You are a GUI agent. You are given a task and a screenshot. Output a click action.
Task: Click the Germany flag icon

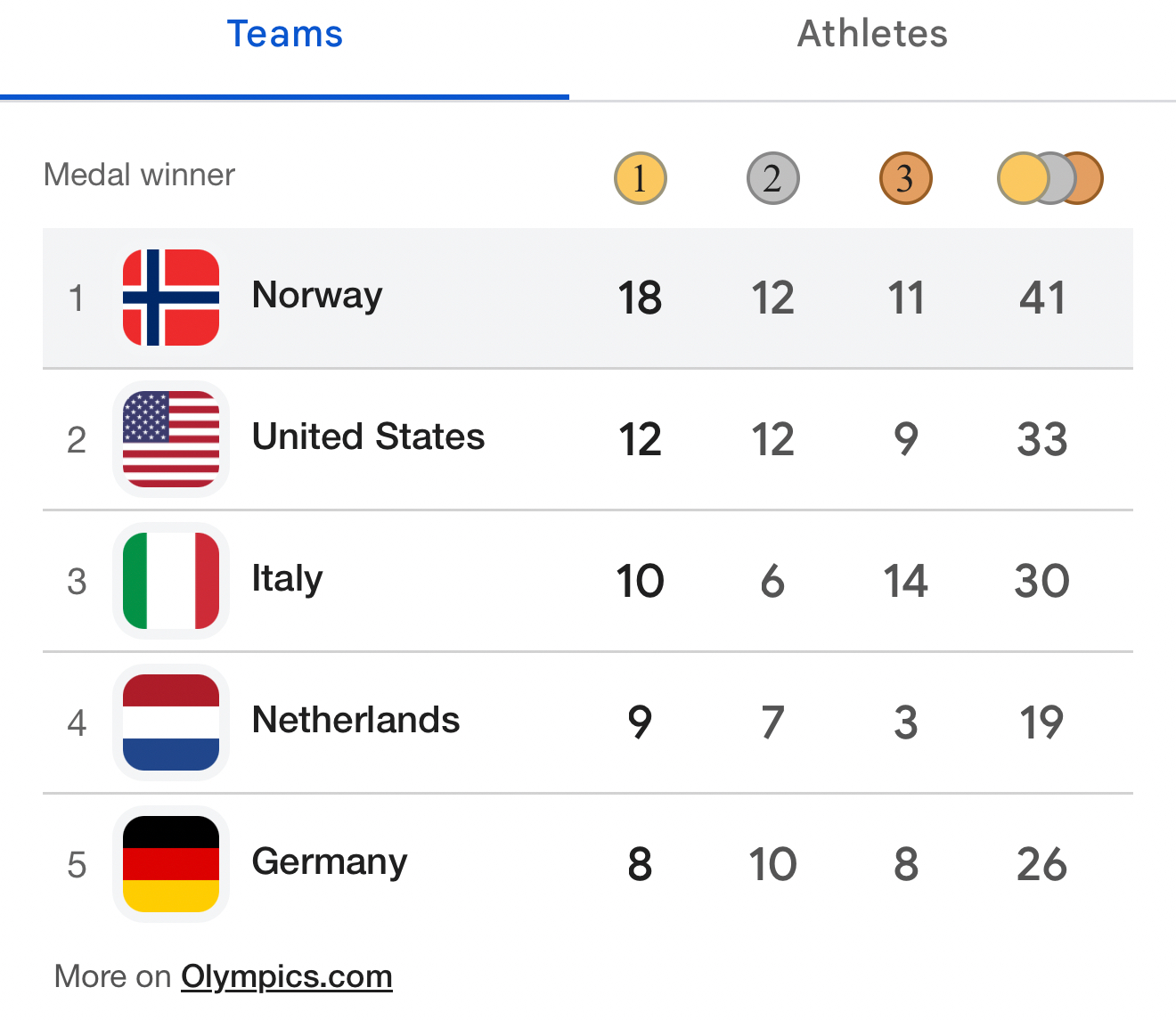coord(171,864)
